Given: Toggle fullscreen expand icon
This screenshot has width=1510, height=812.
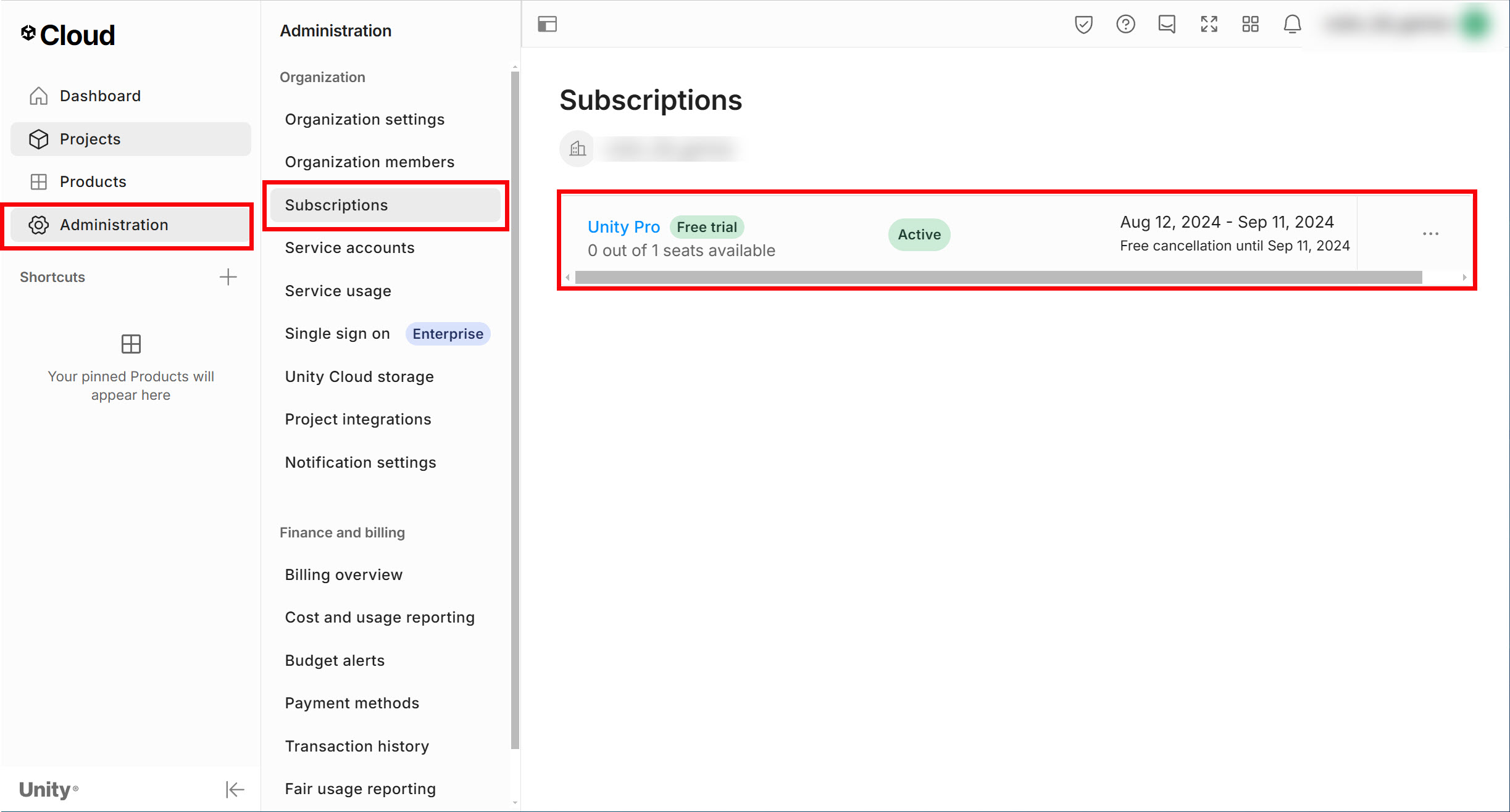Looking at the screenshot, I should click(1209, 24).
